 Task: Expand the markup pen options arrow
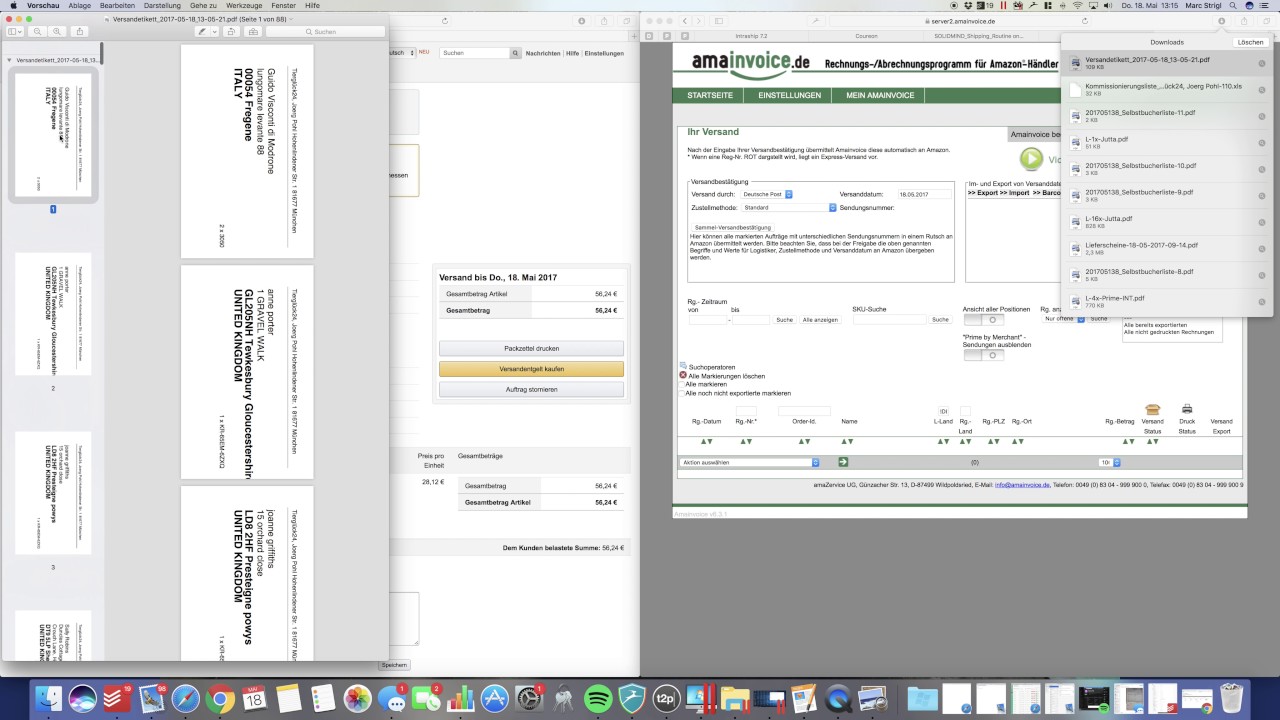214,32
